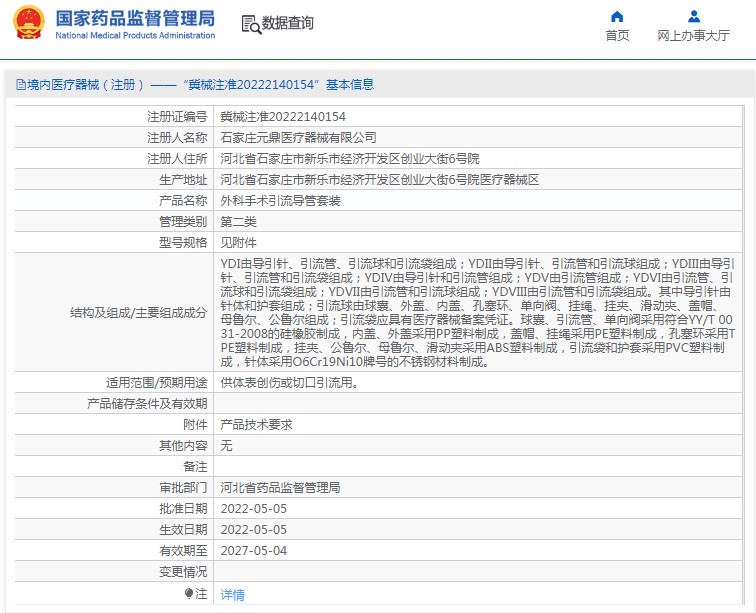
Task: Select 批准日期 value 2022-05-05
Action: pos(254,509)
